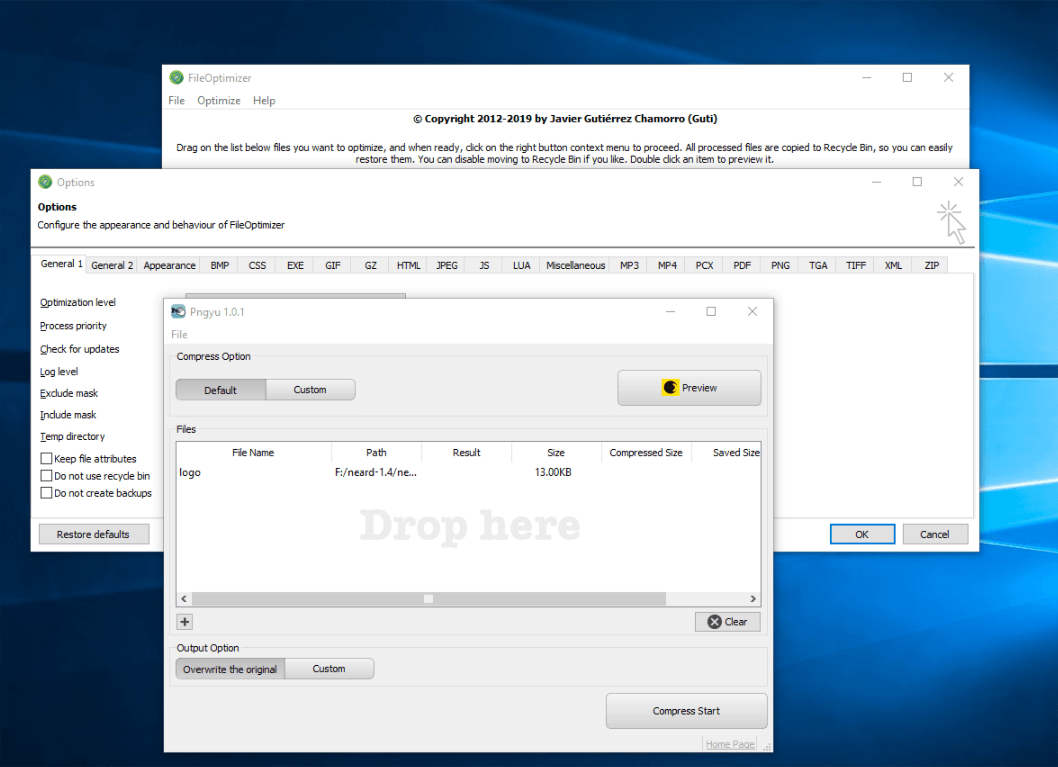Image resolution: width=1058 pixels, height=767 pixels.
Task: Check Do not create backups
Action: click(x=96, y=493)
